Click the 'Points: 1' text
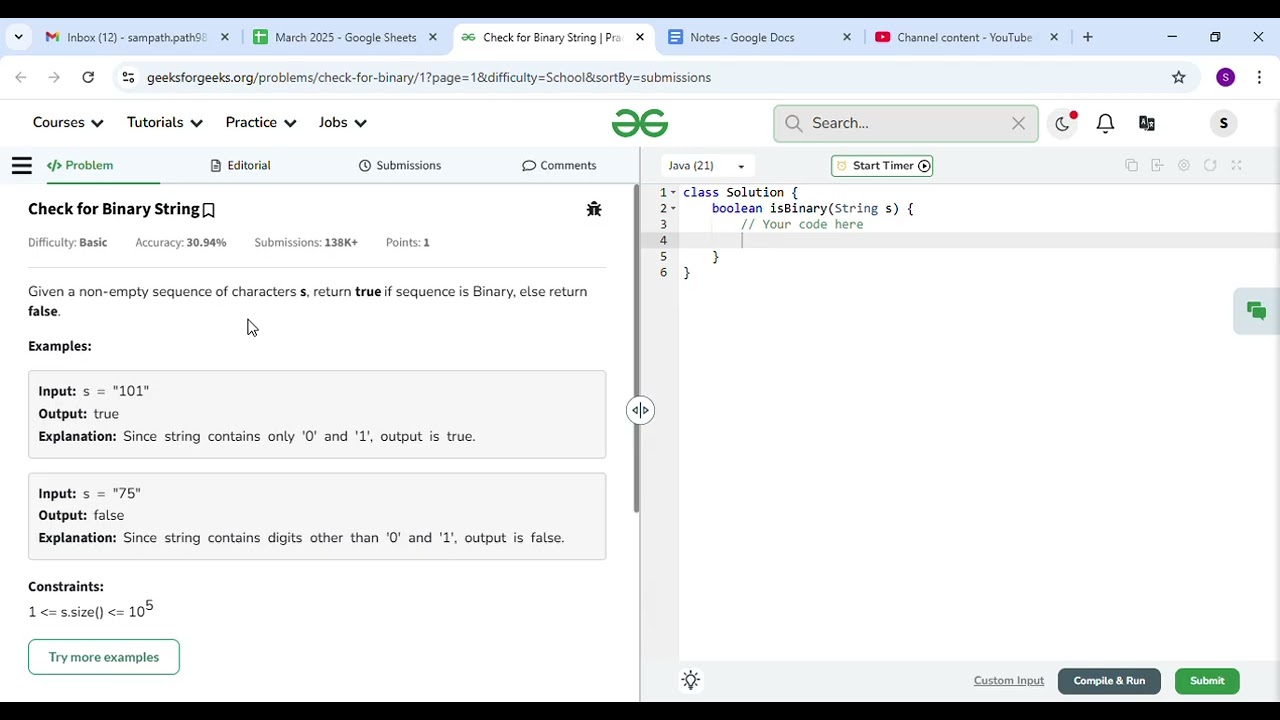The width and height of the screenshot is (1280, 720). [x=408, y=242]
